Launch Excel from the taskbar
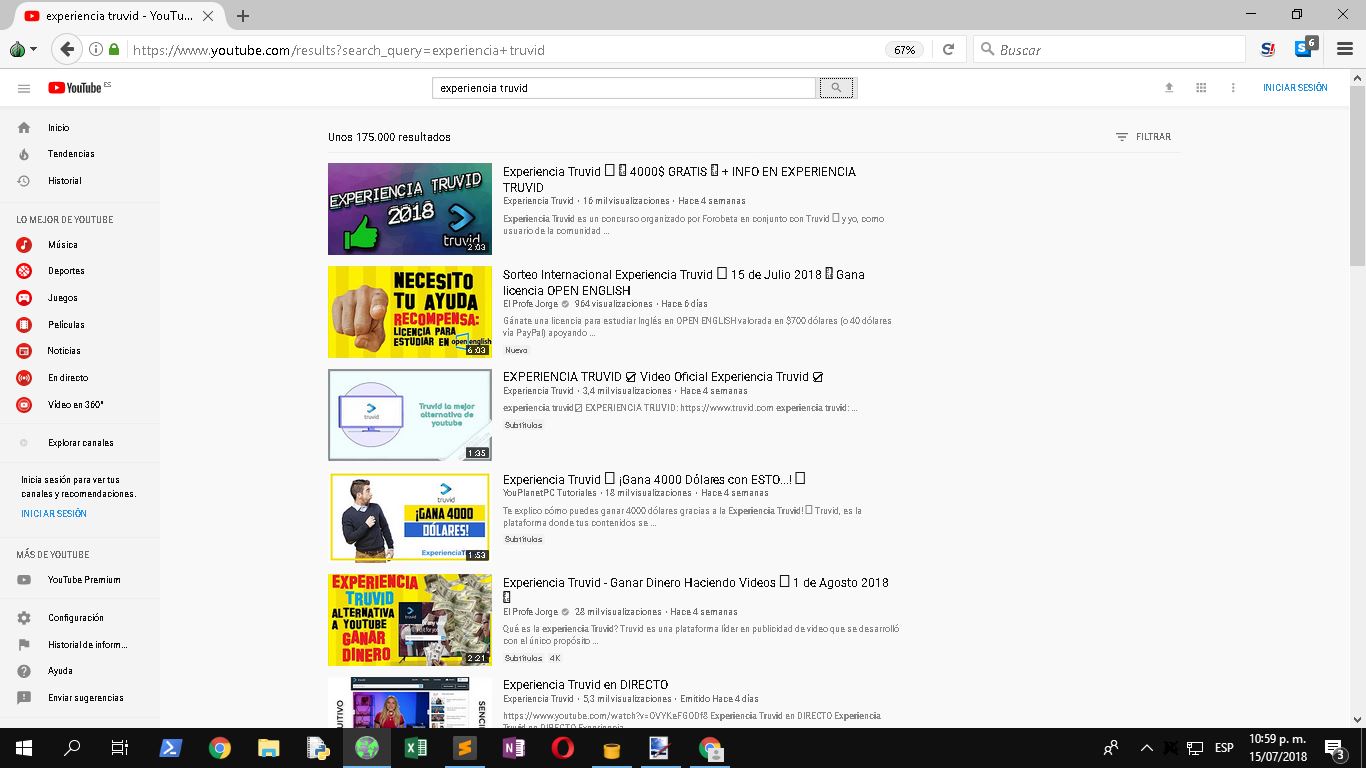 tap(416, 748)
